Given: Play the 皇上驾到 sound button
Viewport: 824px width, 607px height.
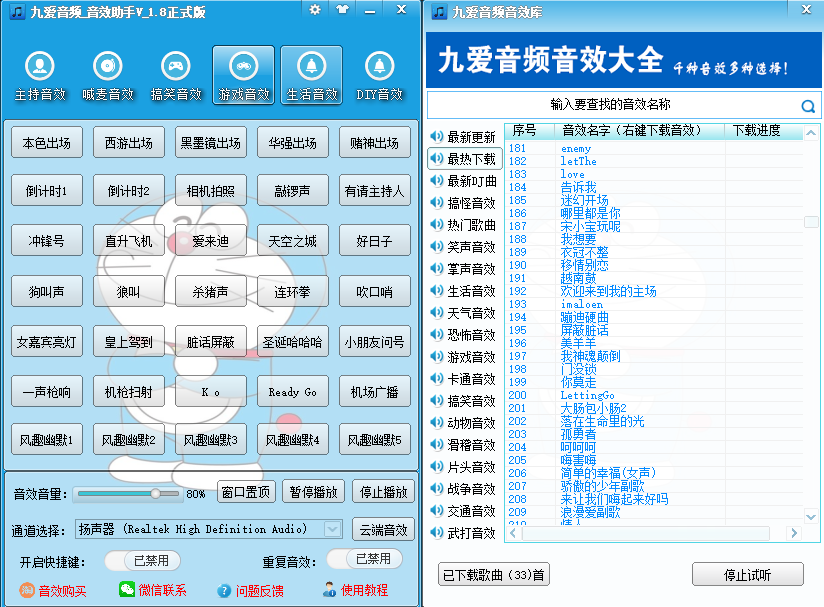Looking at the screenshot, I should (129, 342).
